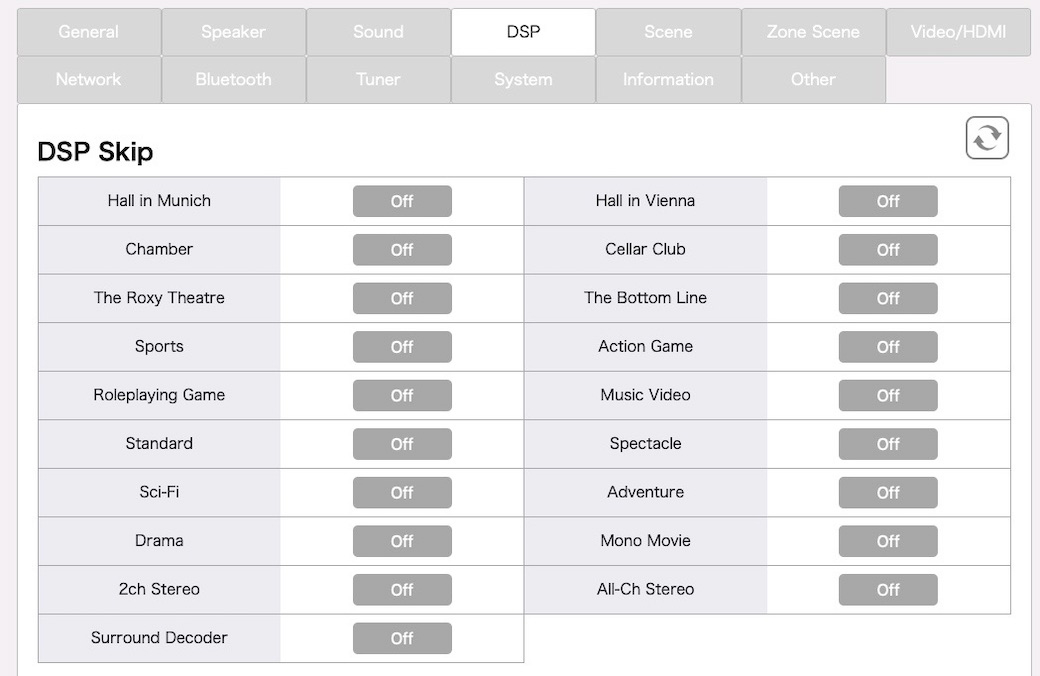Screen dimensions: 1040x676
Task: Select the Tuner tab
Action: tap(378, 79)
